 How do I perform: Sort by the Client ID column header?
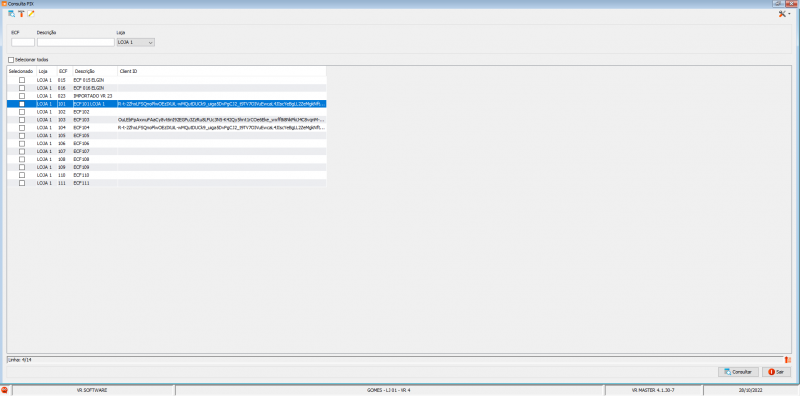222,71
